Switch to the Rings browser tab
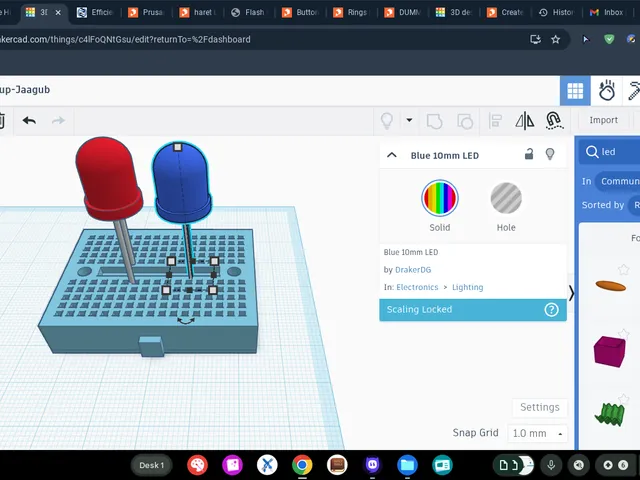Image resolution: width=640 pixels, height=480 pixels. click(351, 13)
